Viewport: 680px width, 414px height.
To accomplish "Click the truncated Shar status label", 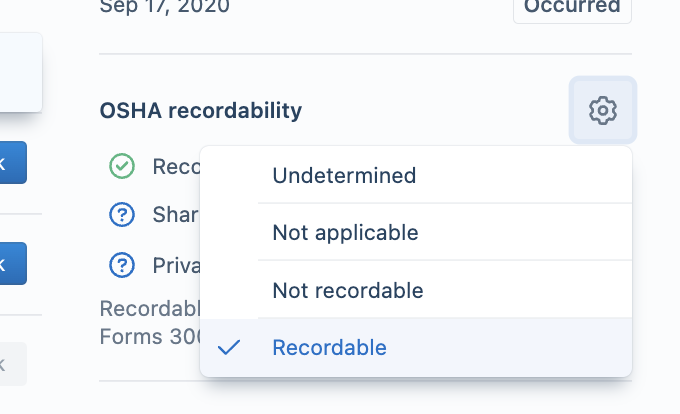I will (176, 215).
